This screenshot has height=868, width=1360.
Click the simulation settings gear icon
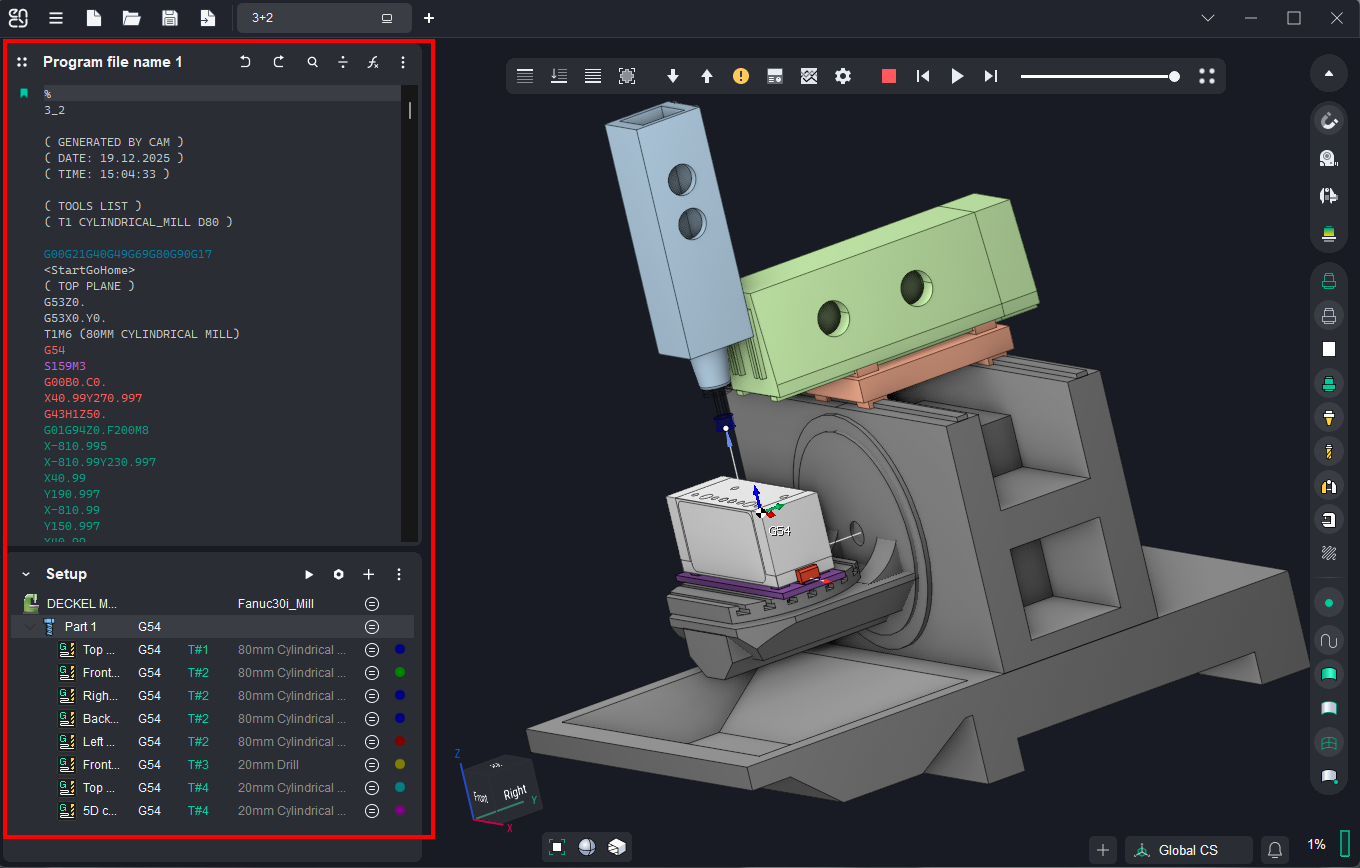click(843, 76)
